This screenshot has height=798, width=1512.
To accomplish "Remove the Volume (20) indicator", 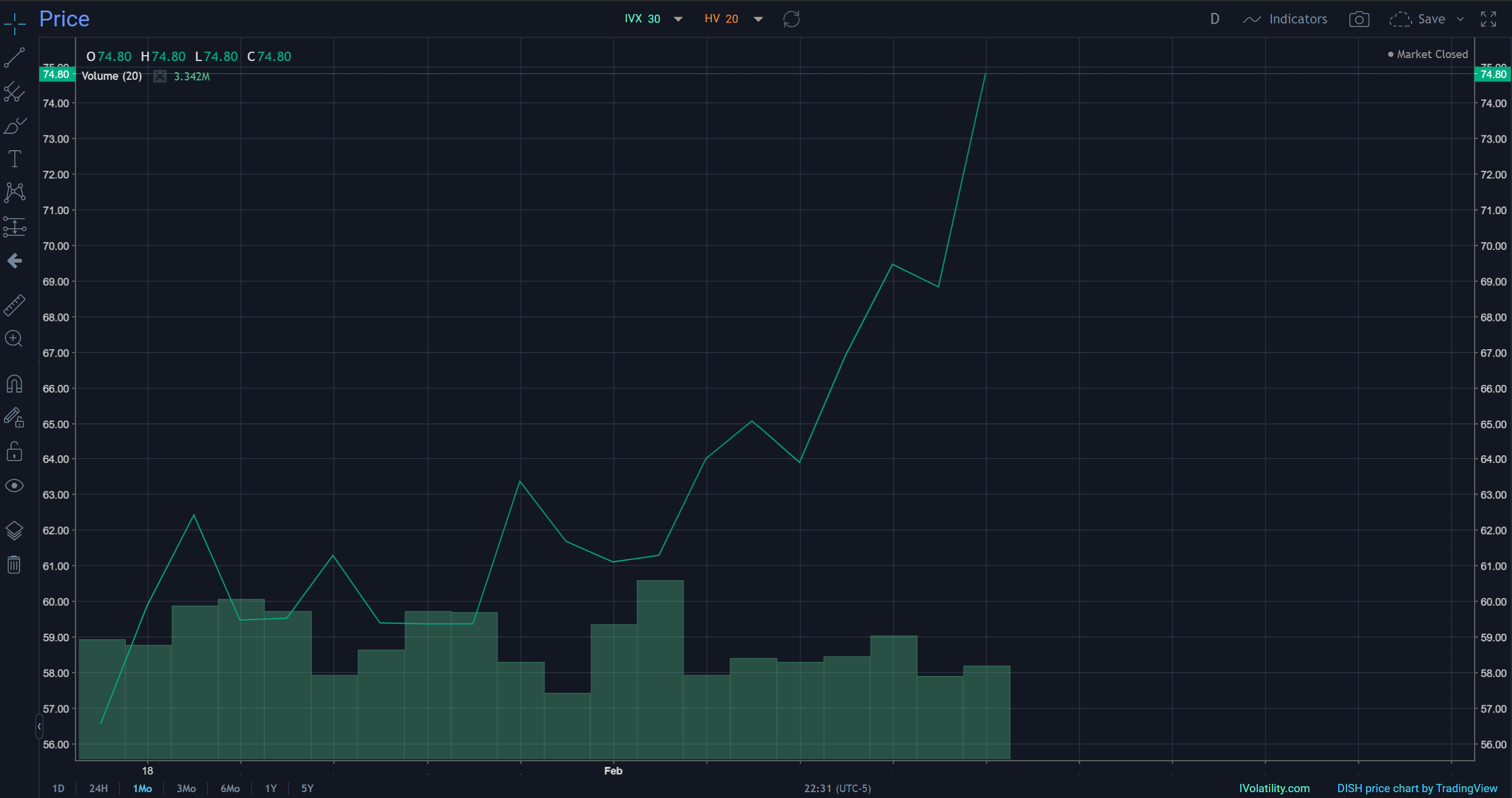I will (x=160, y=76).
